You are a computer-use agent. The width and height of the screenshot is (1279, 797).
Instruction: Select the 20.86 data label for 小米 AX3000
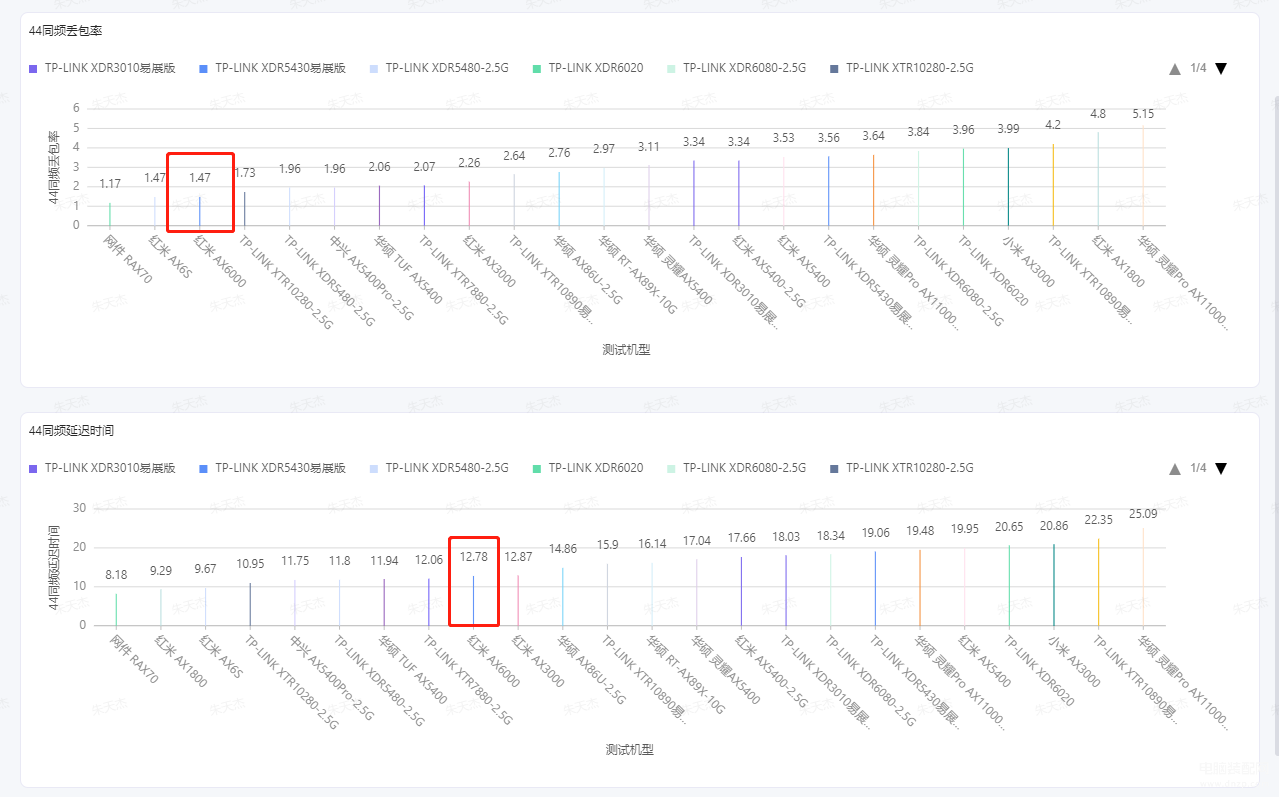1054,526
